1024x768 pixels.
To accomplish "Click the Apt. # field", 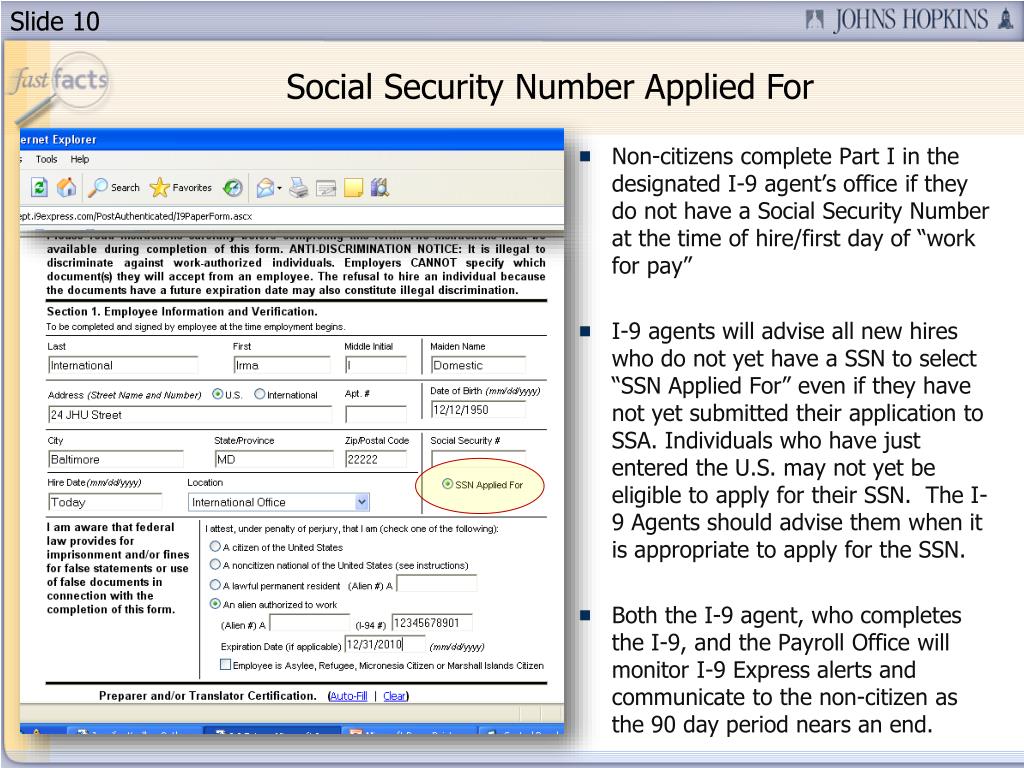I will (376, 415).
